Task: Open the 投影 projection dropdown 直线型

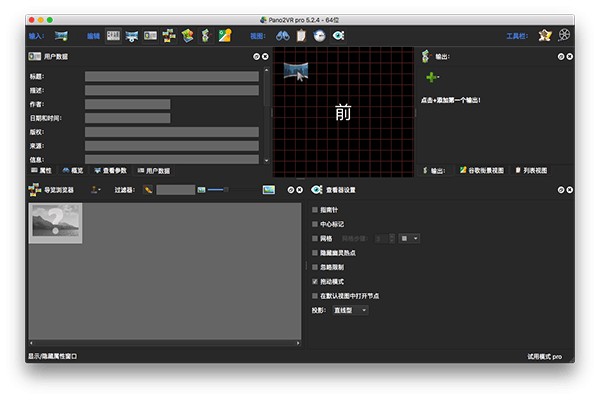Action: coord(350,311)
